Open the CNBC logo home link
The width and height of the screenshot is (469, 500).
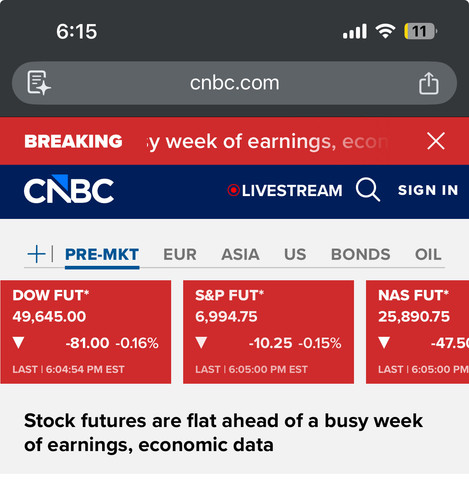[69, 189]
